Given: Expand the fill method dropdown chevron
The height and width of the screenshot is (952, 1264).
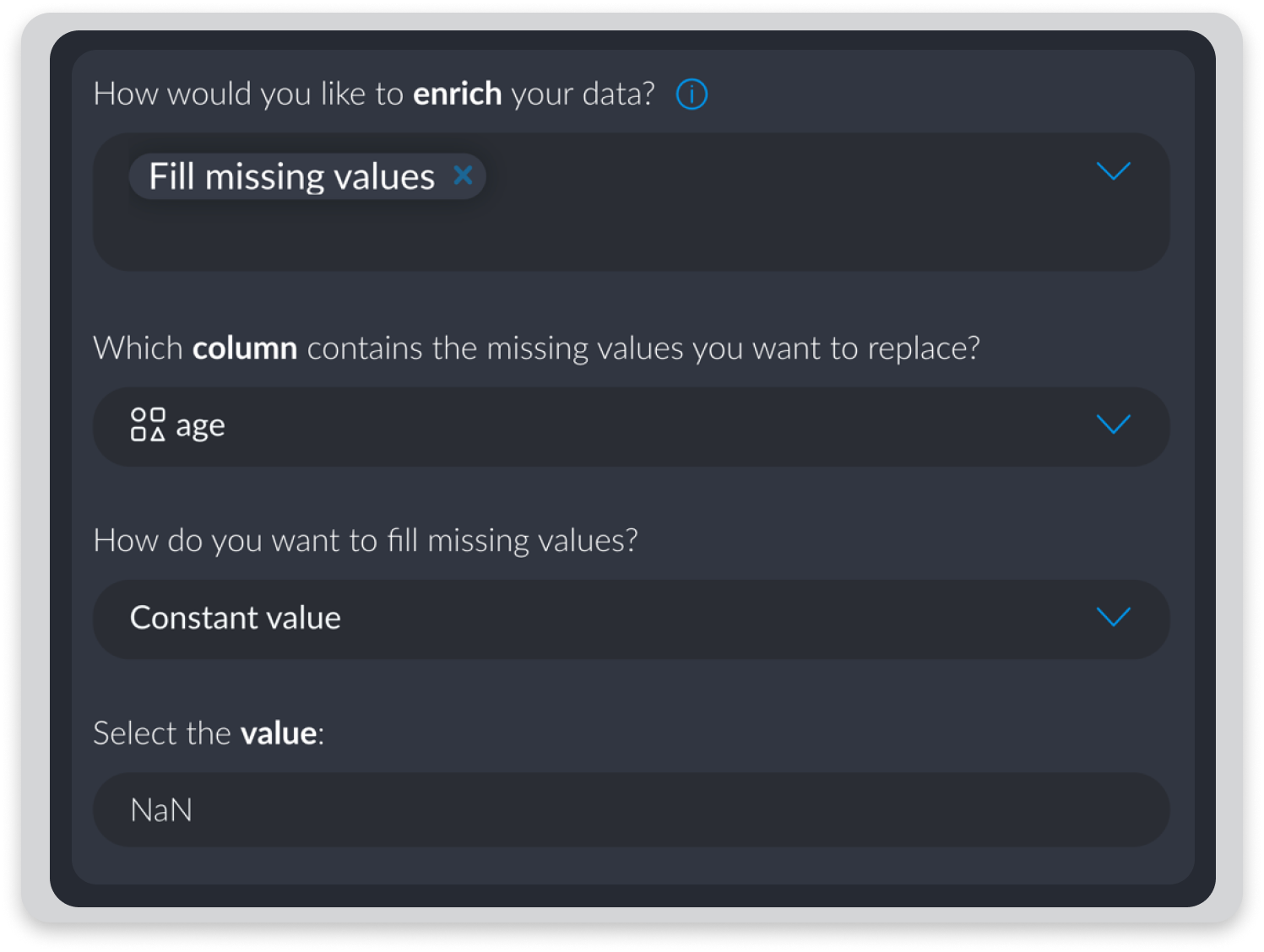Looking at the screenshot, I should (1113, 617).
